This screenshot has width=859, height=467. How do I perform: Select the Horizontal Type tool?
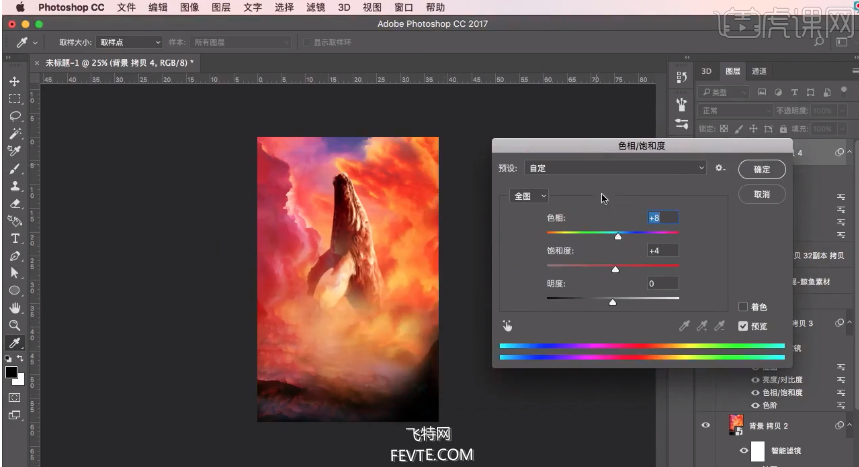(15, 238)
